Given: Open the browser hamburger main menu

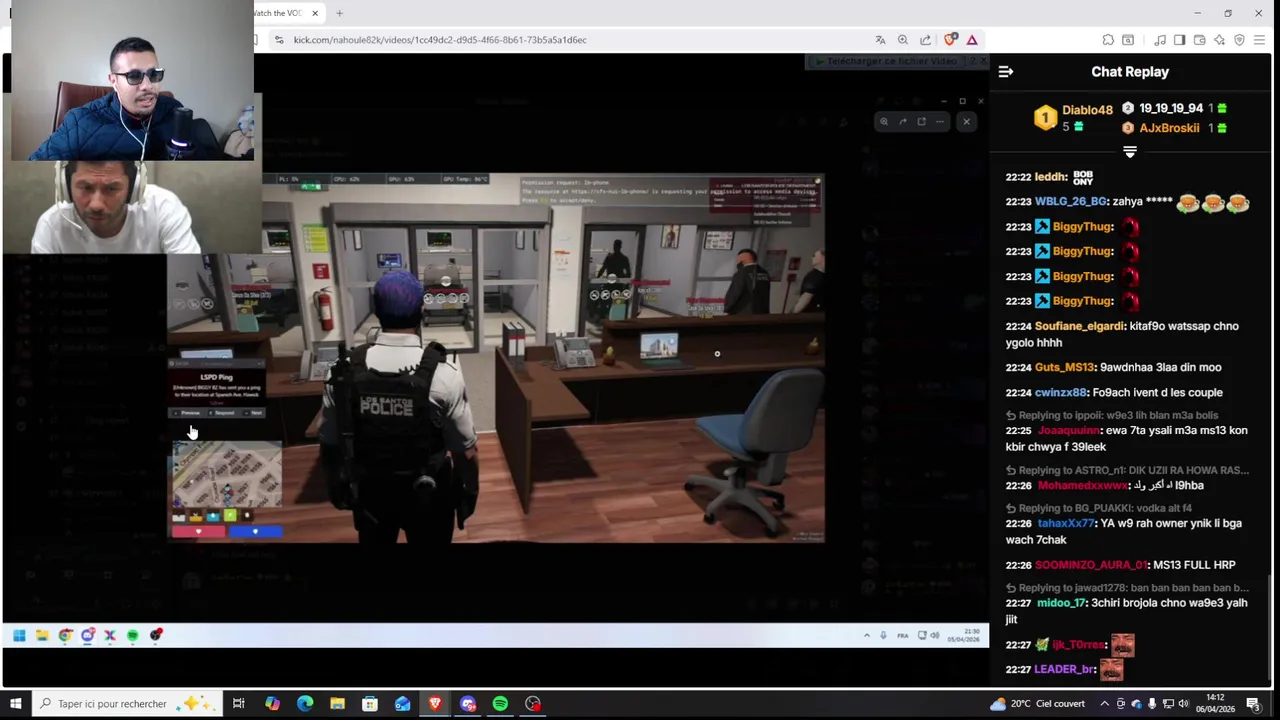Looking at the screenshot, I should click(x=1259, y=40).
